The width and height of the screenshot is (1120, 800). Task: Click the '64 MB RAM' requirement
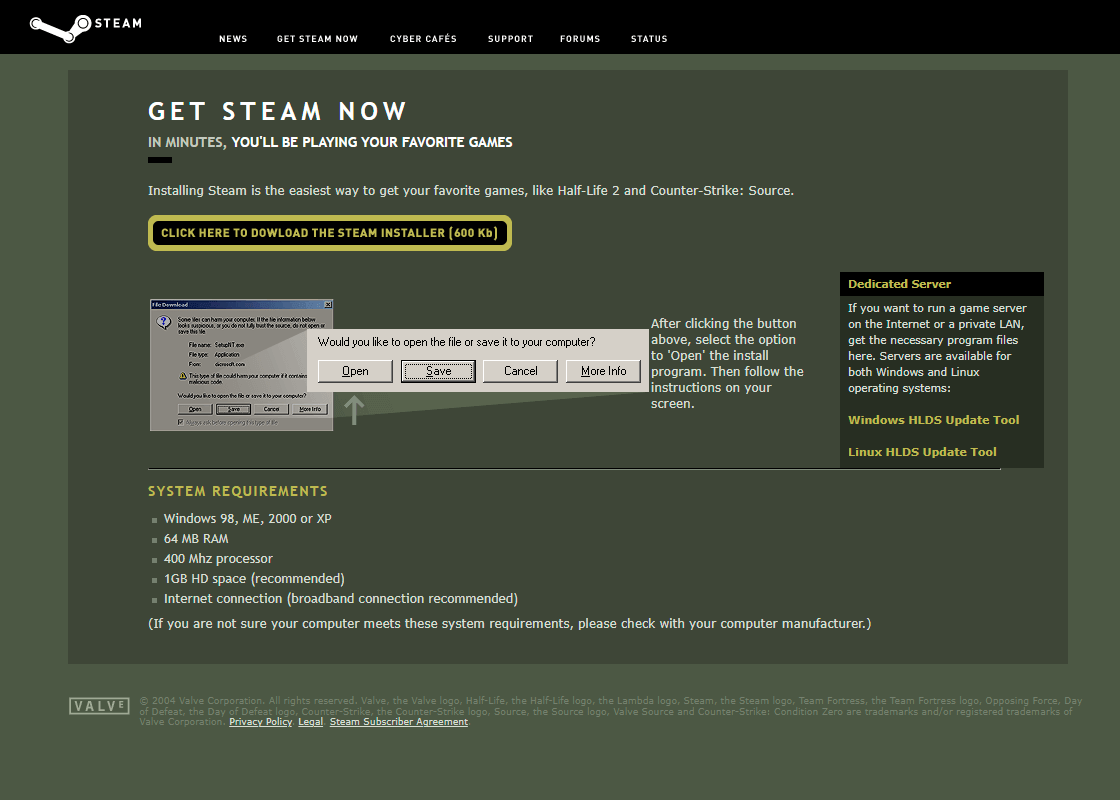tap(196, 539)
